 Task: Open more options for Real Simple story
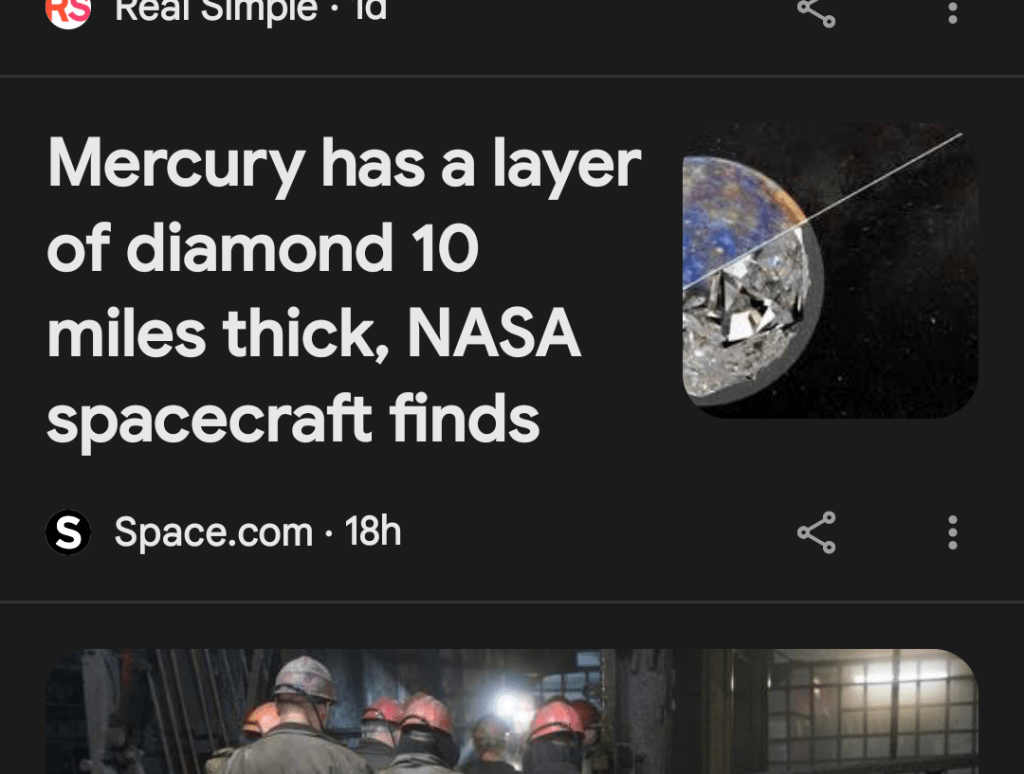953,12
